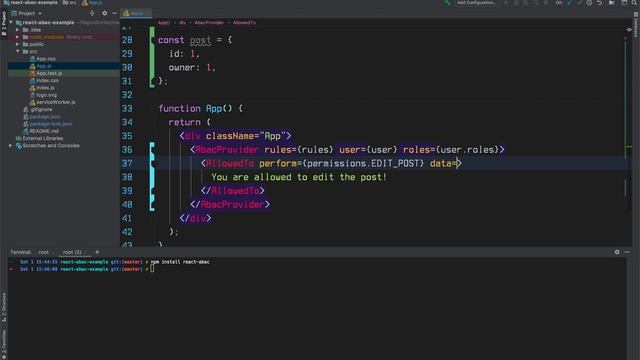The width and height of the screenshot is (640, 360).
Task: Toggle the Favorites tool window stripe button
Action: 4,344
